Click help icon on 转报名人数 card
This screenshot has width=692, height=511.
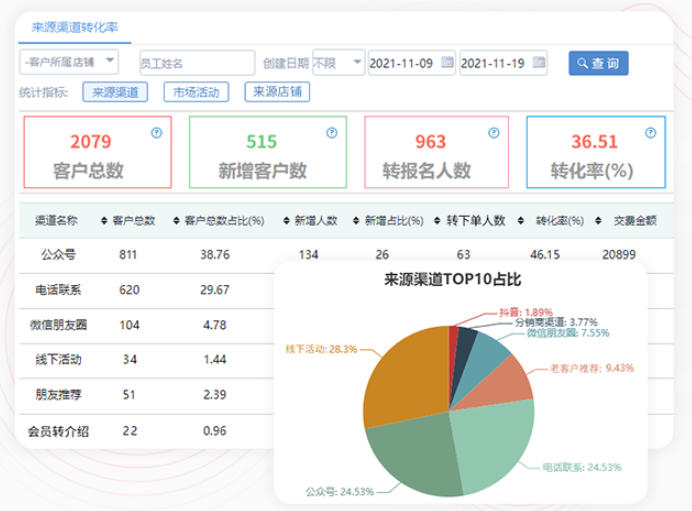[494, 132]
